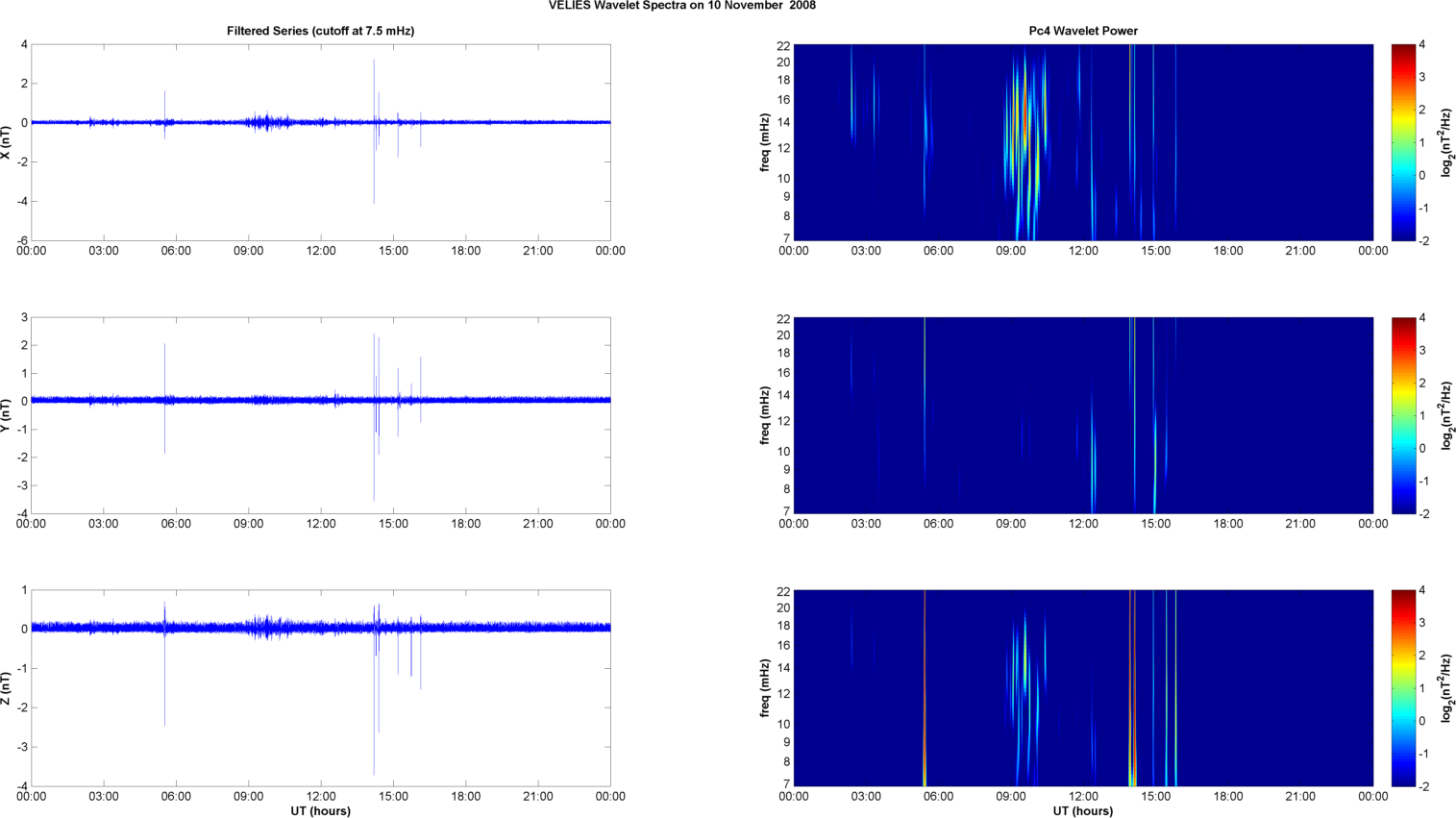Click the freq (mHz) label of top spectrogram

(764, 142)
